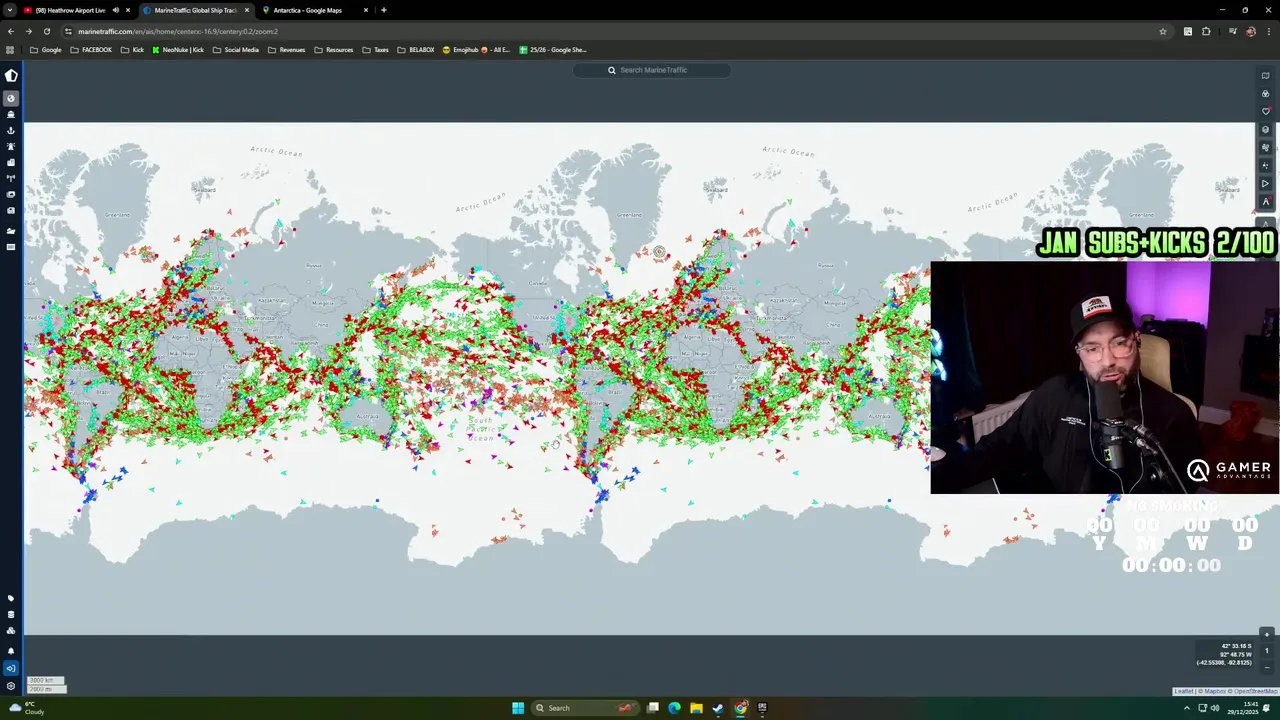Open the FACEBOOK bookmarks folder

pyautogui.click(x=91, y=50)
